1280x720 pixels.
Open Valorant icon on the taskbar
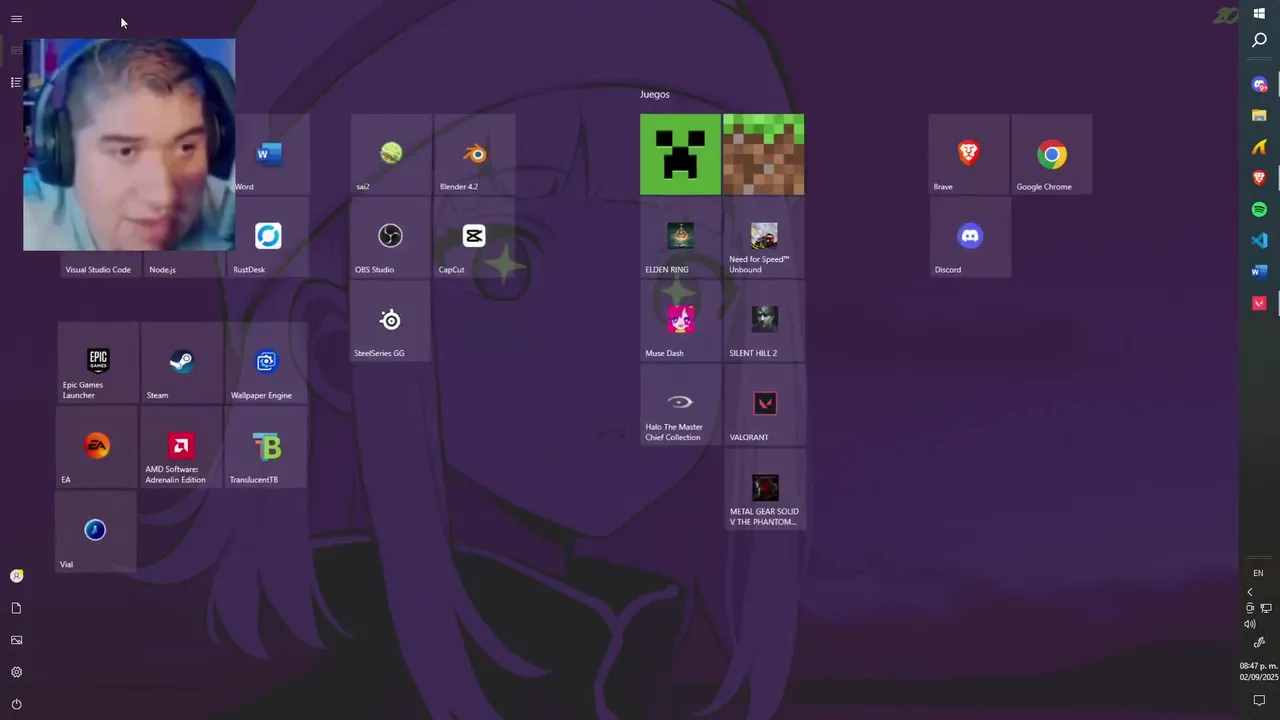[1259, 303]
